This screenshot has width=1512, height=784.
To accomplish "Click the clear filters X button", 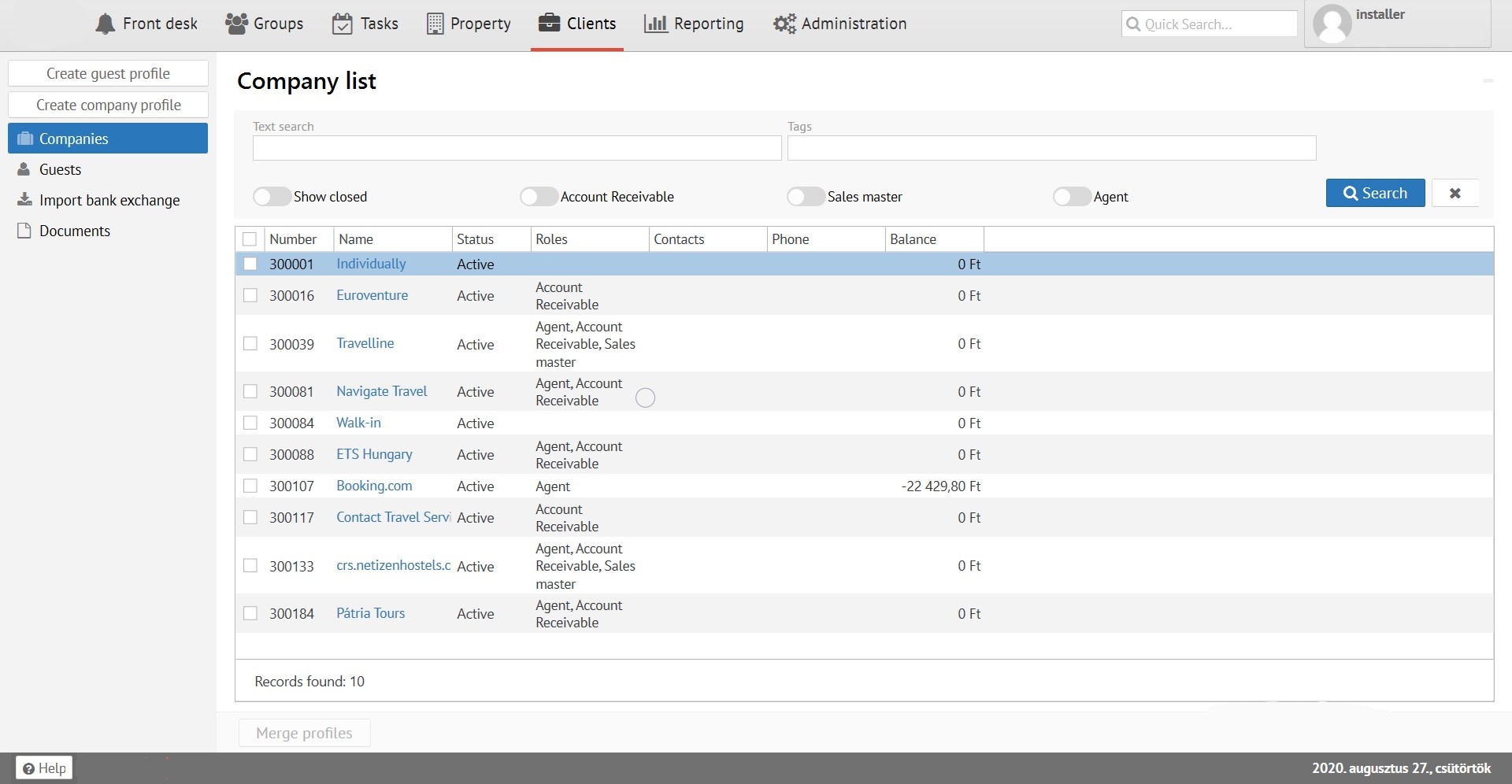I will click(x=1455, y=194).
